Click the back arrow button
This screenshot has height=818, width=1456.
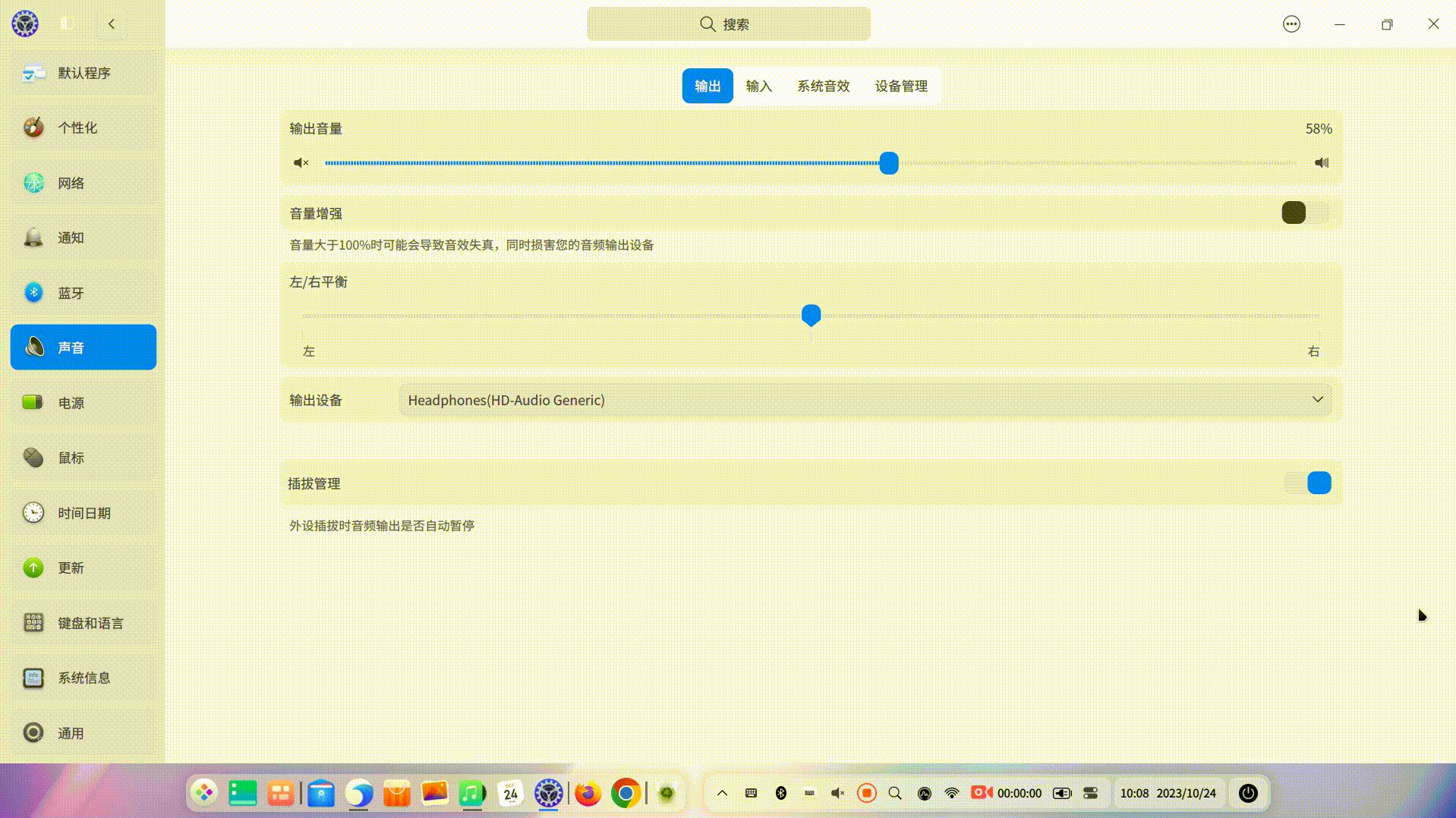pos(112,24)
